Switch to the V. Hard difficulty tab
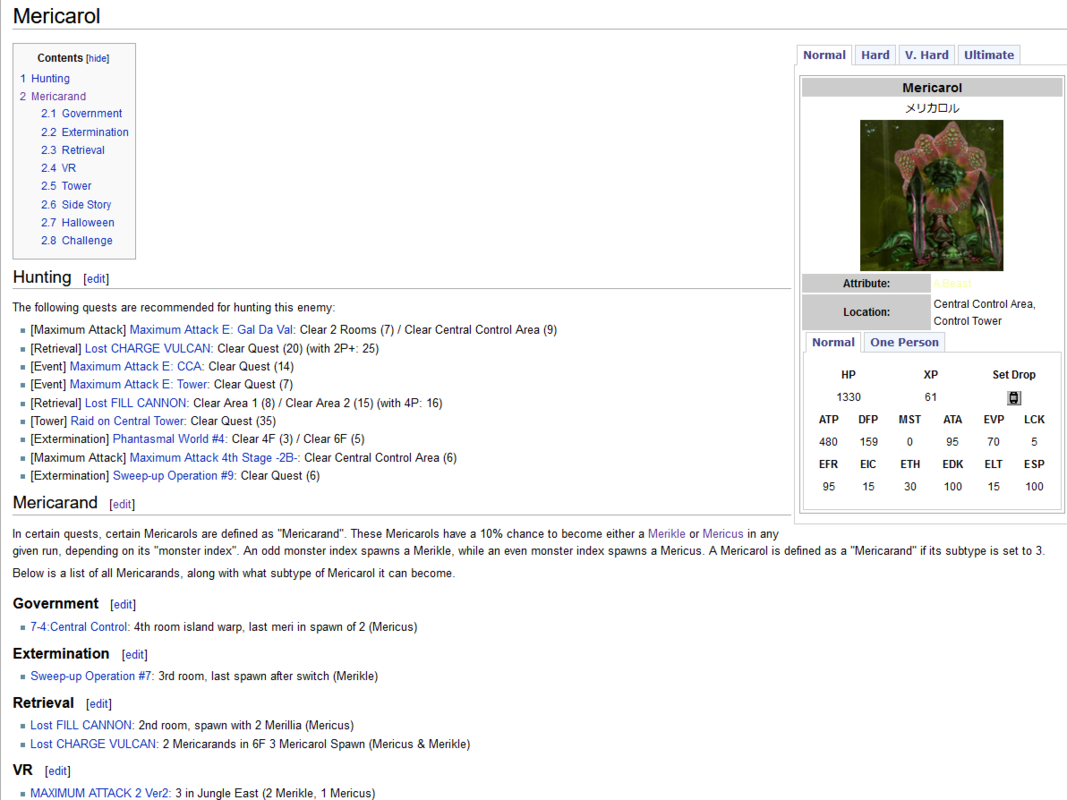This screenshot has height=800, width=1067. pos(926,55)
